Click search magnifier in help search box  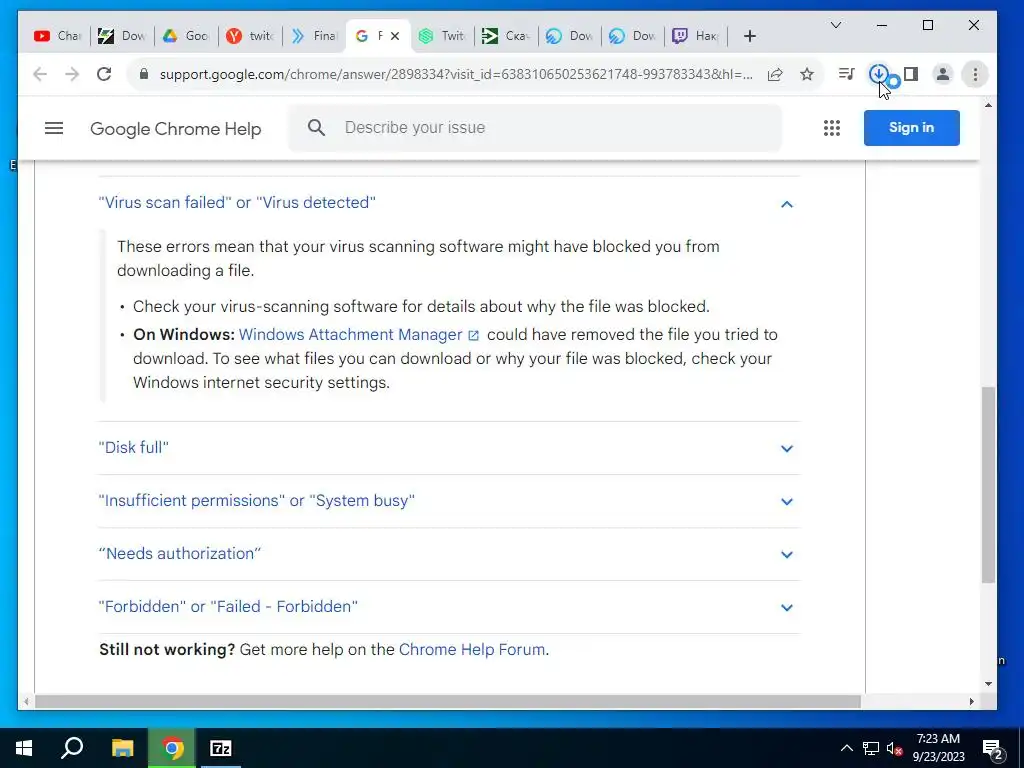point(316,127)
